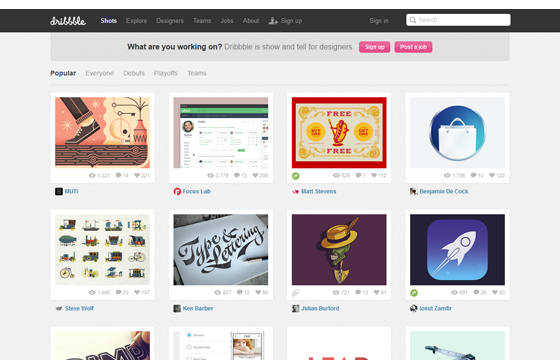Open Steve Wolf profile link
This screenshot has width=560, height=360.
click(79, 308)
